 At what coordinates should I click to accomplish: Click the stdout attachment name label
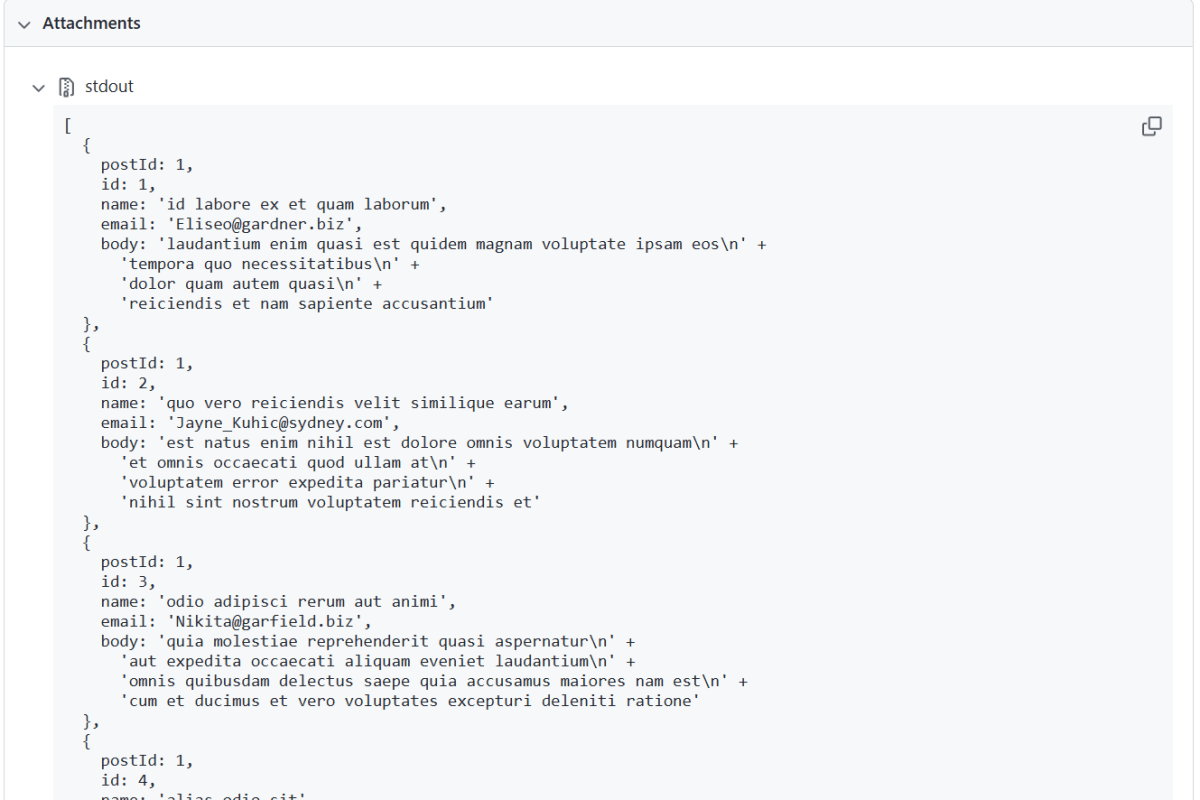tap(109, 87)
